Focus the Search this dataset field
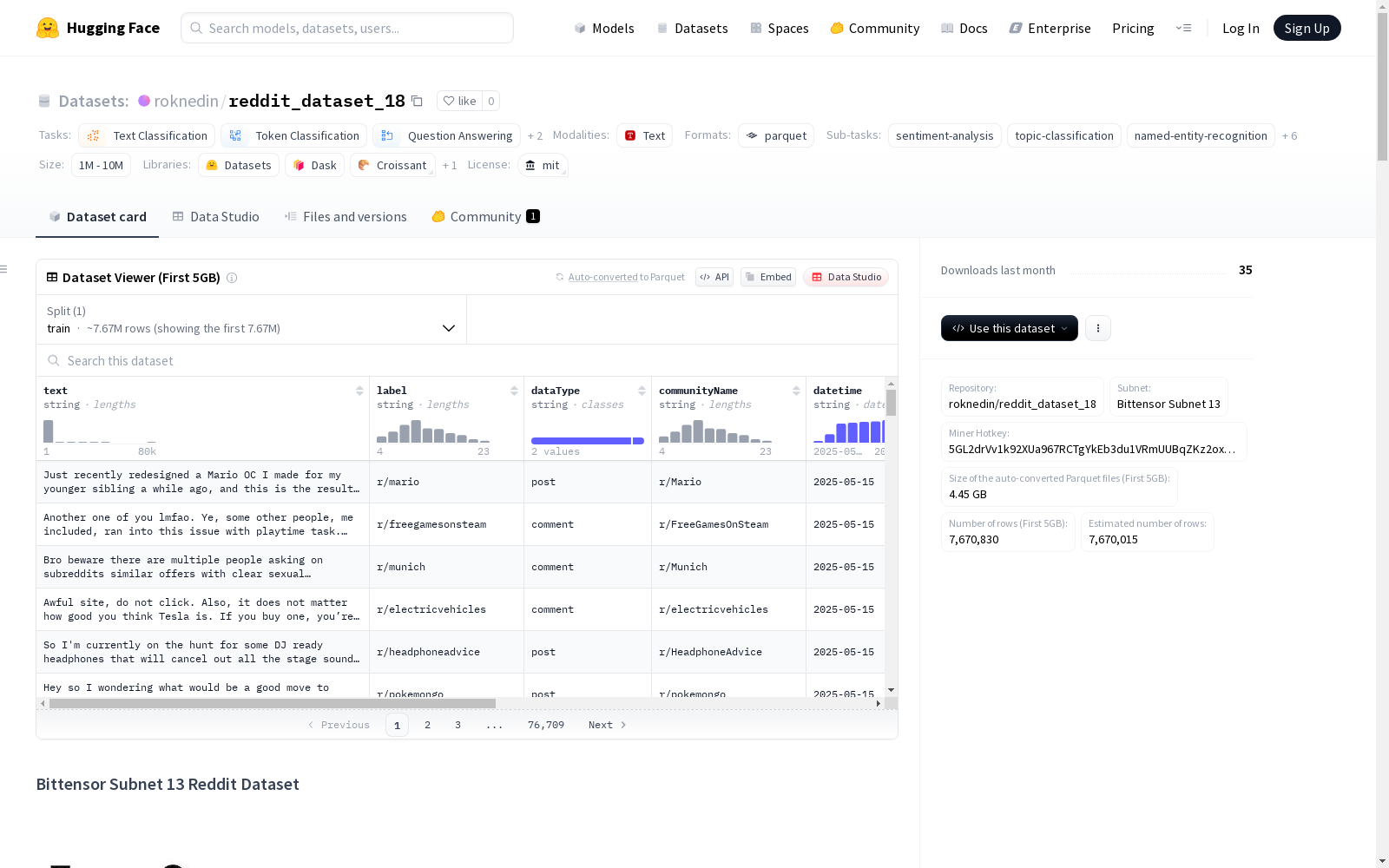Viewport: 1389px width, 868px height. click(467, 360)
